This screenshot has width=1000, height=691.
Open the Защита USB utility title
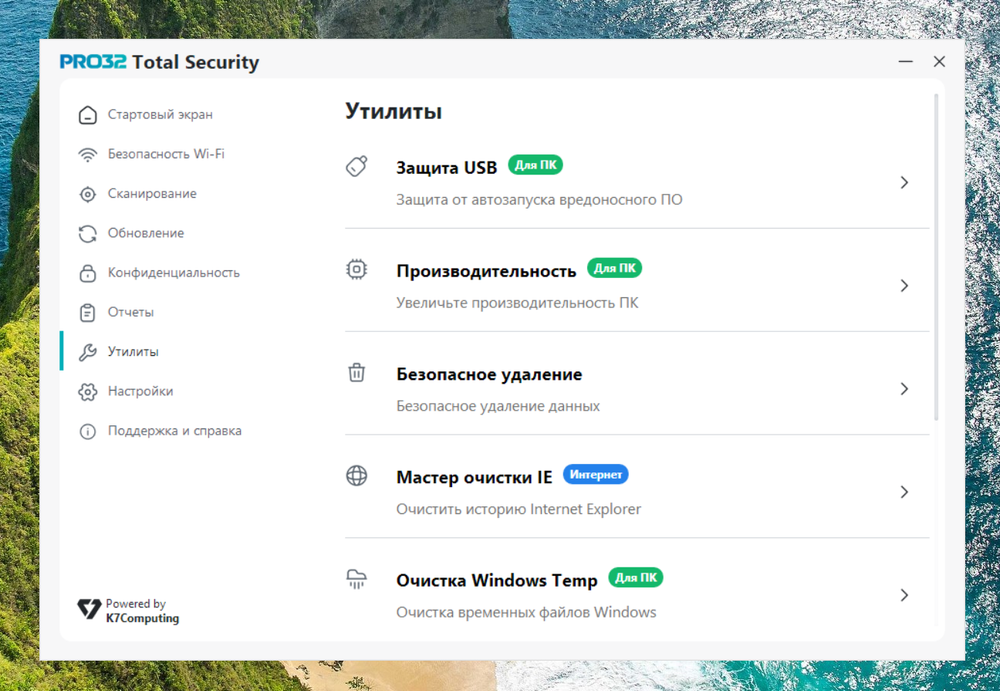[x=446, y=168]
